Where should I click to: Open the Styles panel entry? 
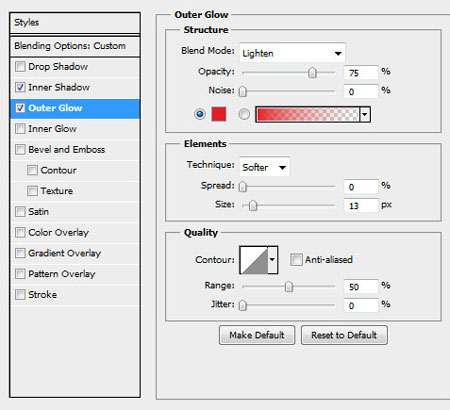[x=75, y=23]
